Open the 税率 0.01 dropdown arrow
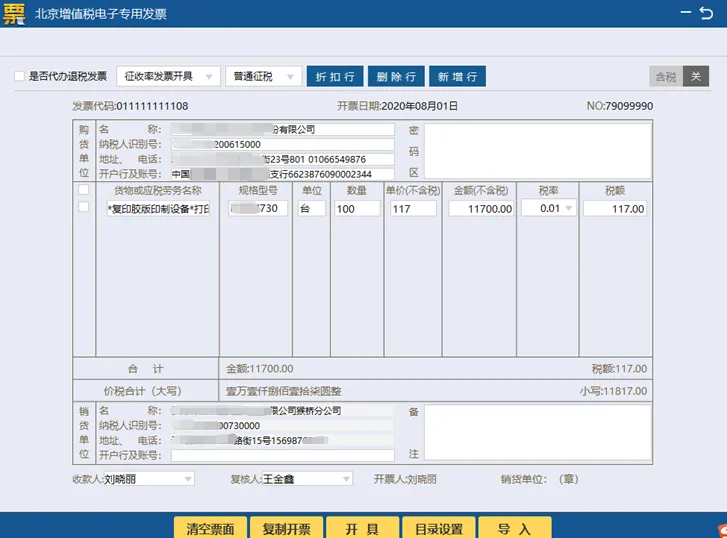 point(568,208)
